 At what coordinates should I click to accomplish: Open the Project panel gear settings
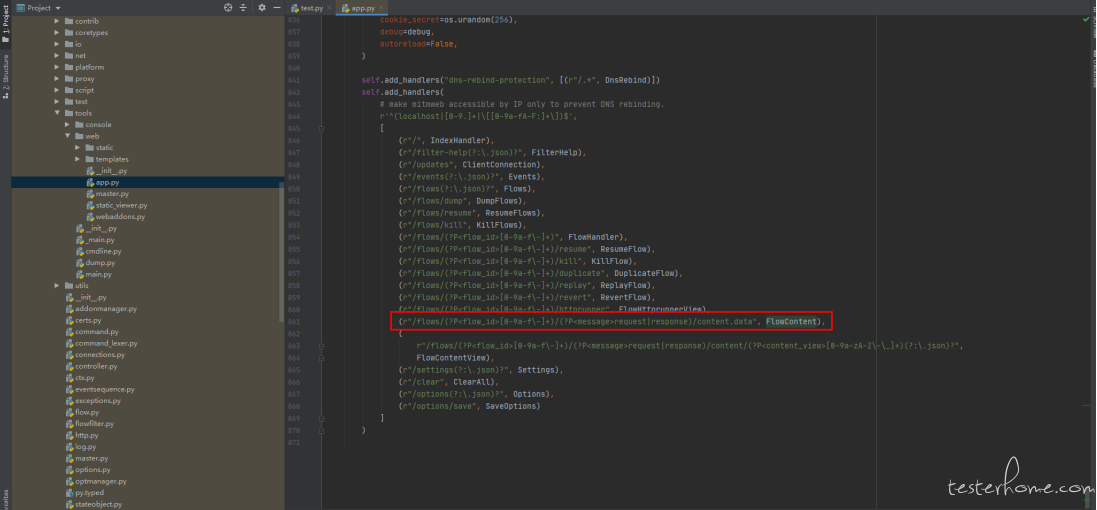pos(262,8)
